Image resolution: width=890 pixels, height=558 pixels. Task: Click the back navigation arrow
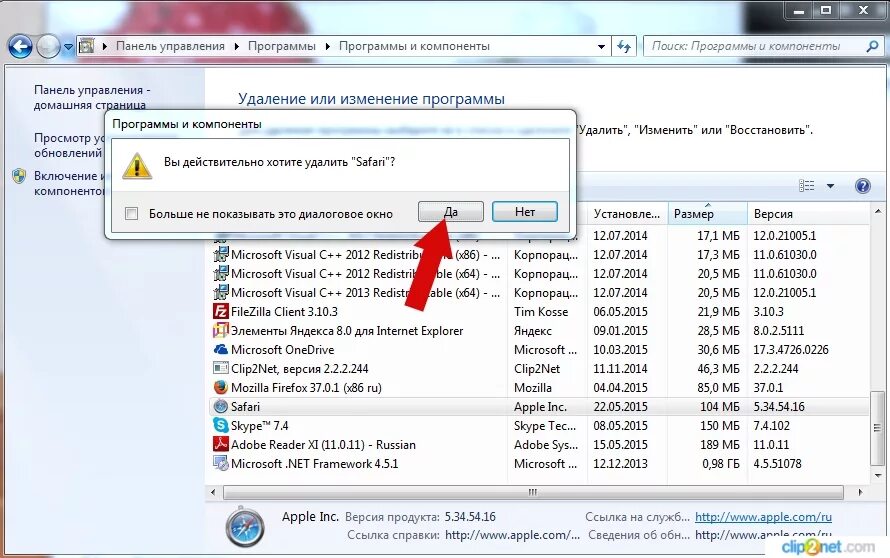tap(20, 47)
